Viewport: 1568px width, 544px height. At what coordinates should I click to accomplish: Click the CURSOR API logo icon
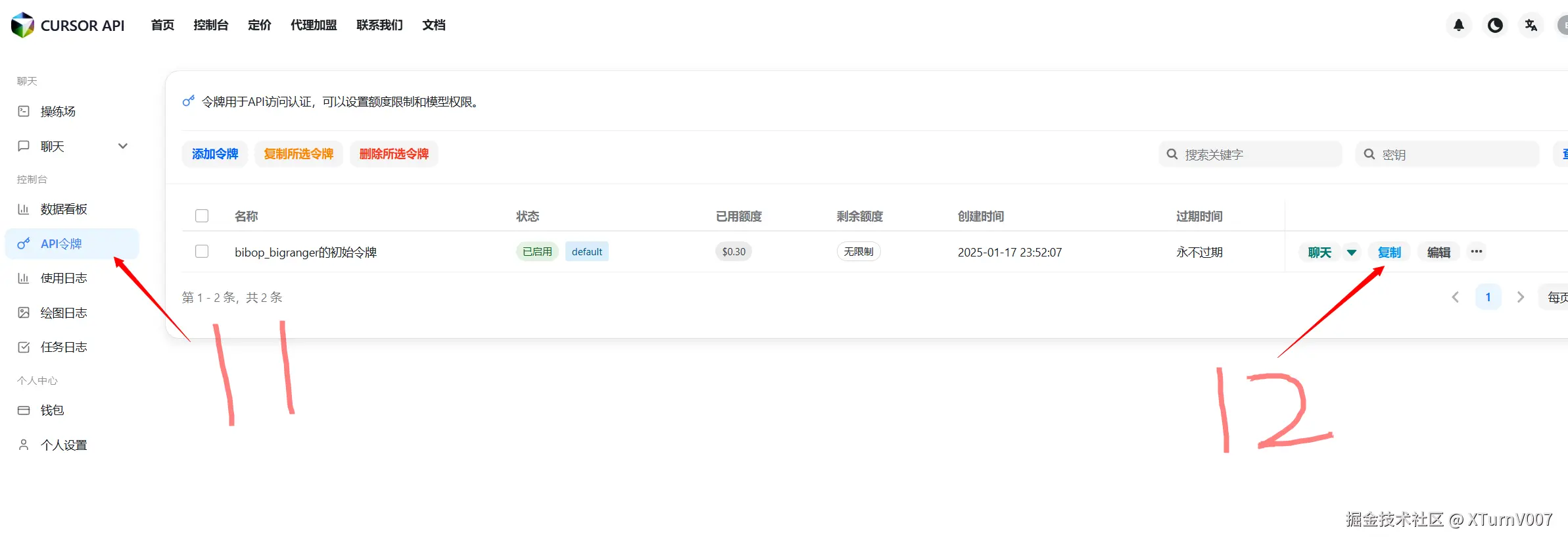pyautogui.click(x=22, y=25)
